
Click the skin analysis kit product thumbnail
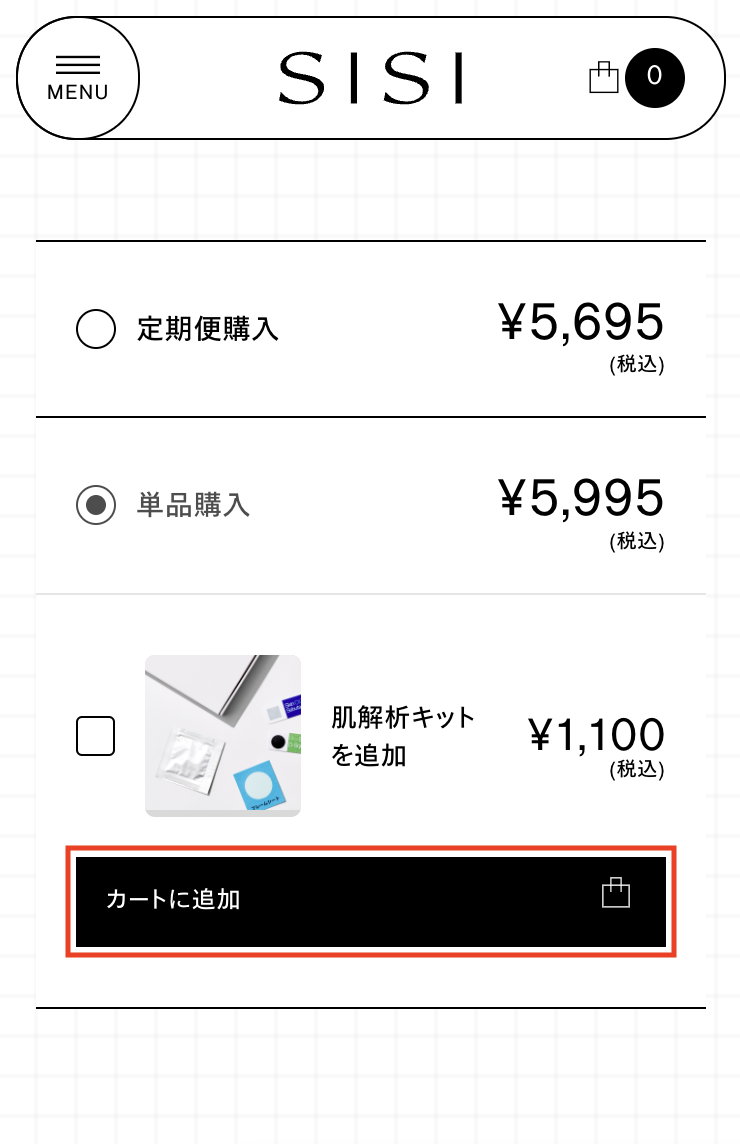(x=223, y=735)
